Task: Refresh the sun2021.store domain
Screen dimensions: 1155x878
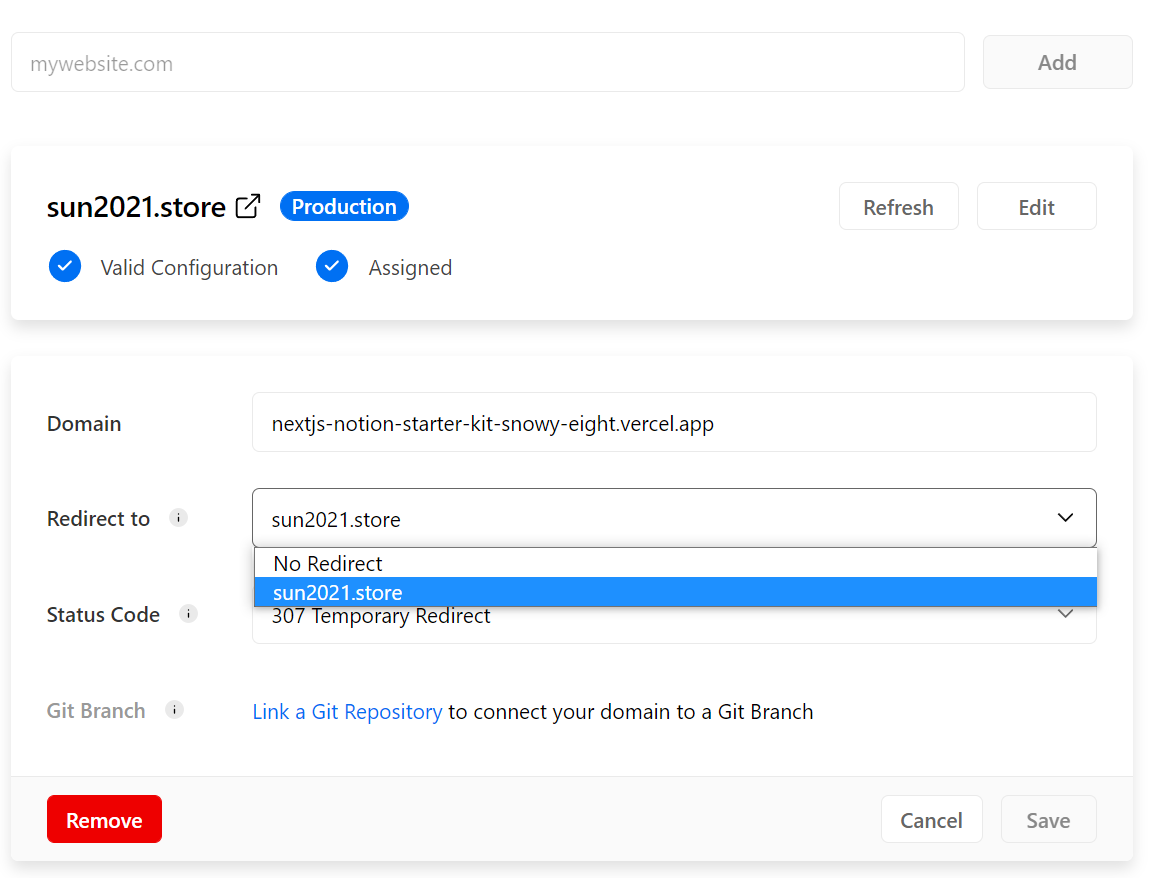Action: pyautogui.click(x=898, y=207)
